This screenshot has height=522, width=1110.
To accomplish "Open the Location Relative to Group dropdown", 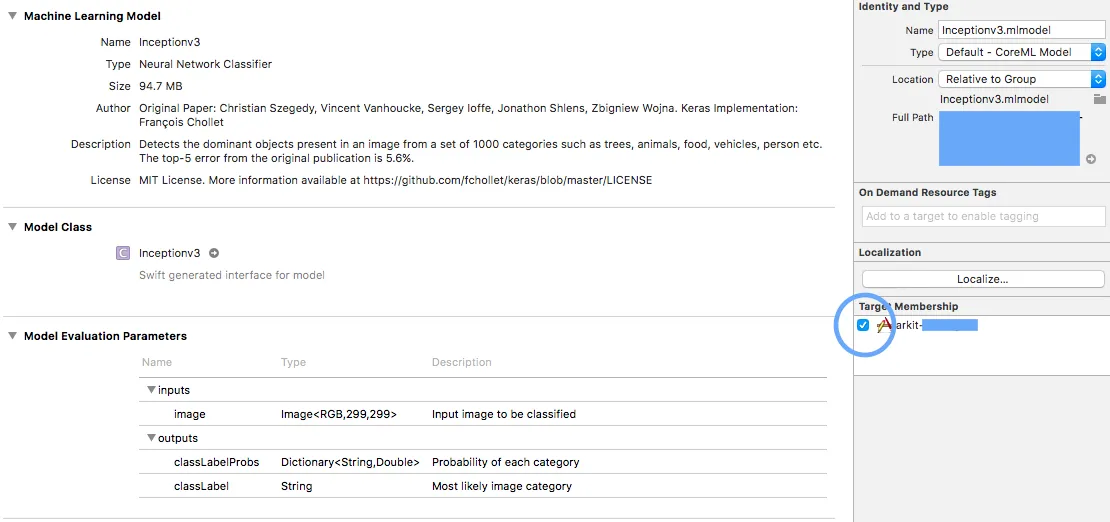I will [x=1021, y=79].
